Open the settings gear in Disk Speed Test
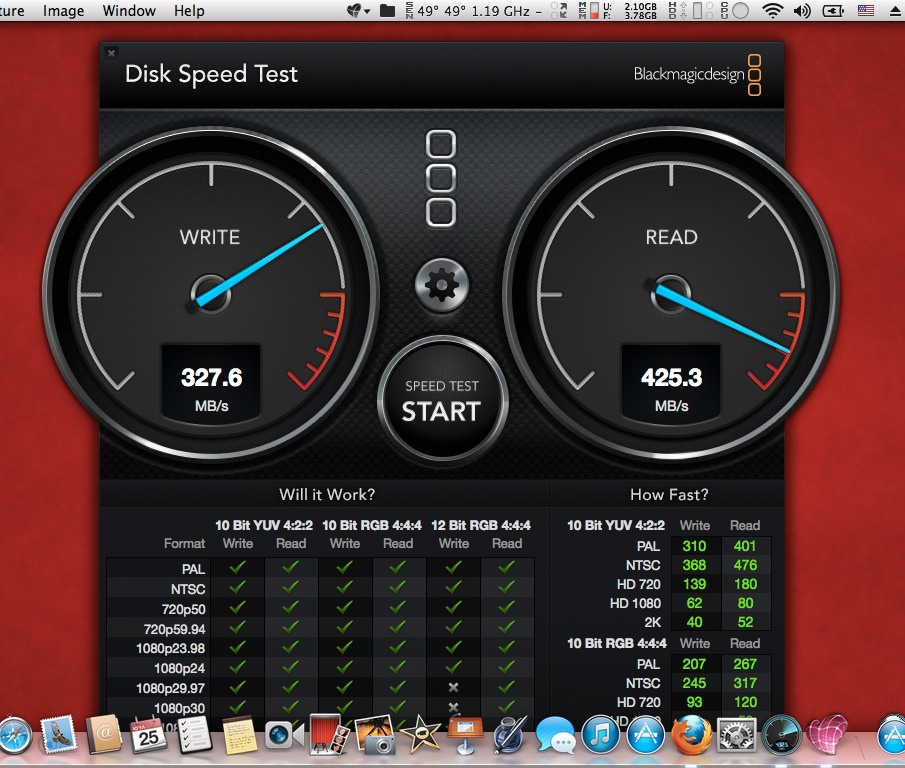Image resolution: width=905 pixels, height=768 pixels. tap(442, 285)
